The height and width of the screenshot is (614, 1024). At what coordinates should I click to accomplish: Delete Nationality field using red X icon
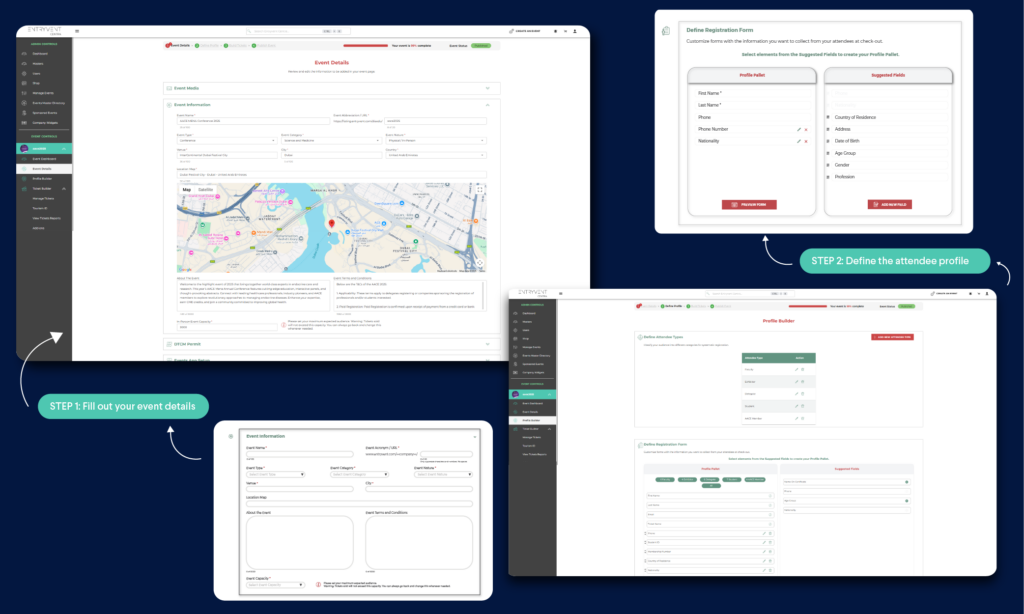(x=806, y=141)
